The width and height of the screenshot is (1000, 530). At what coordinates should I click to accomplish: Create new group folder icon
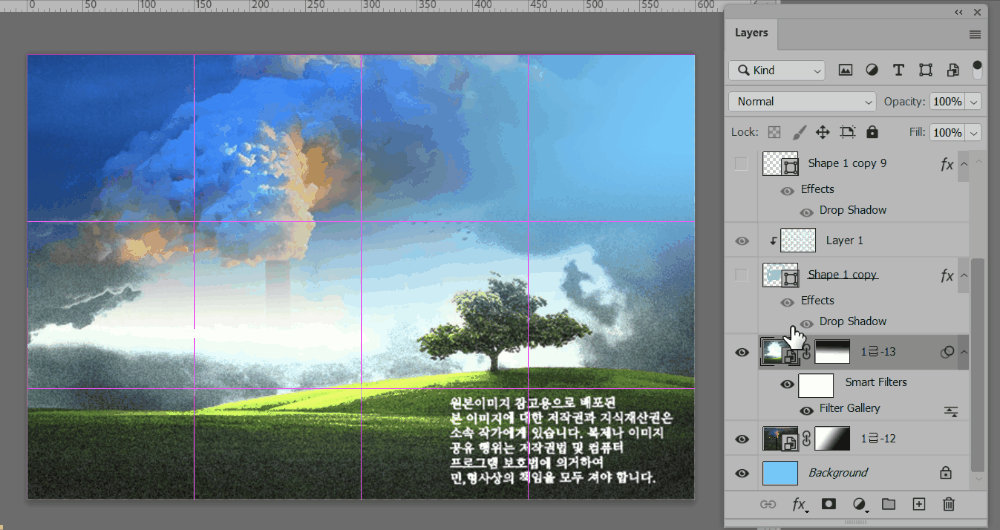pos(888,504)
